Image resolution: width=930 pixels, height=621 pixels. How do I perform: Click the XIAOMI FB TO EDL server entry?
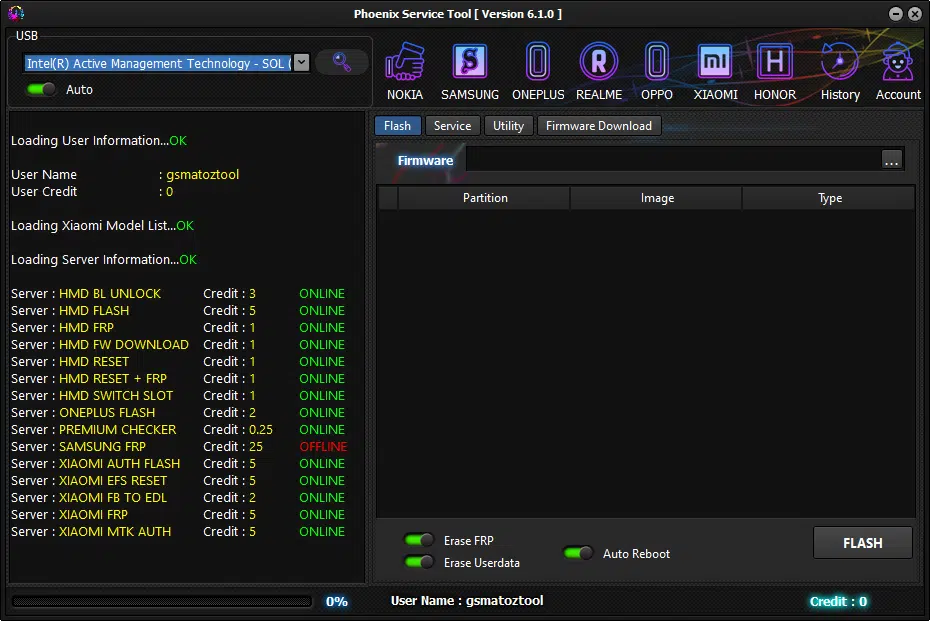click(113, 498)
